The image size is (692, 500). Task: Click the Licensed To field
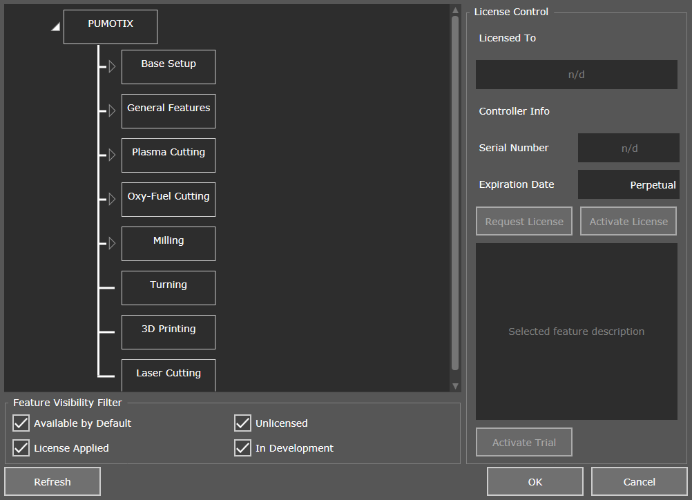(576, 75)
